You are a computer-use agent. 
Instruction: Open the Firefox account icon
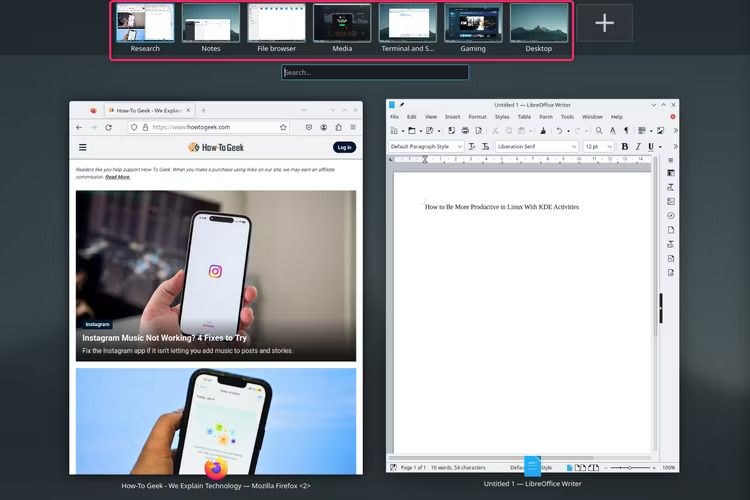[x=324, y=127]
